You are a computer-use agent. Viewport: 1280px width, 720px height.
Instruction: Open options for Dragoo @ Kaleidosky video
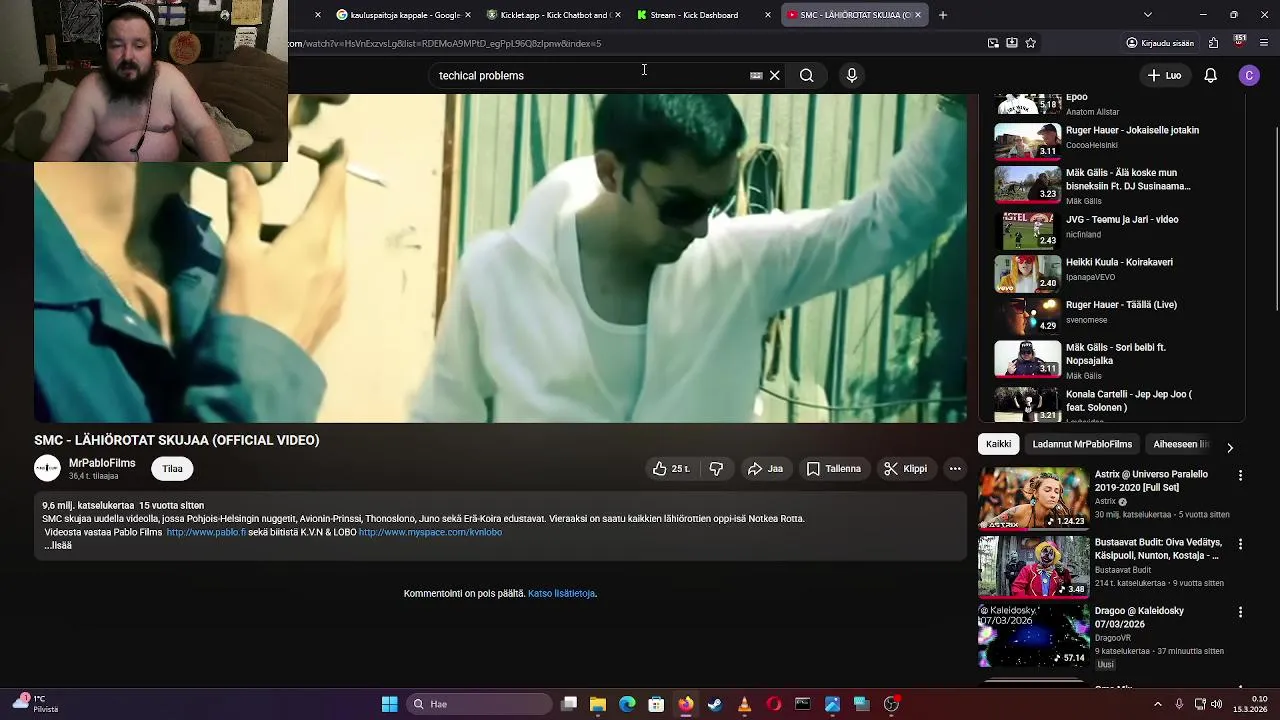pyautogui.click(x=1240, y=612)
